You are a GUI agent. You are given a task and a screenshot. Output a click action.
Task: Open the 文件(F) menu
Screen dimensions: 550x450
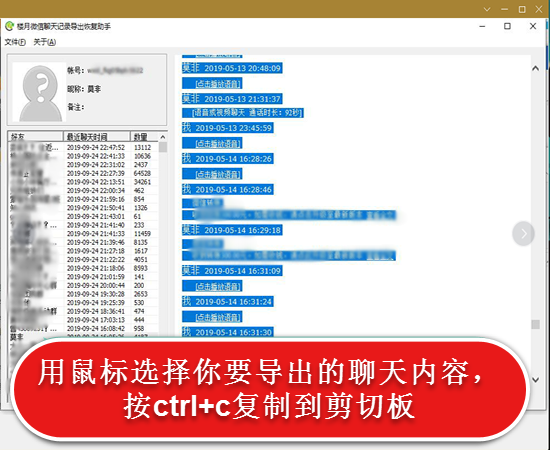click(15, 42)
